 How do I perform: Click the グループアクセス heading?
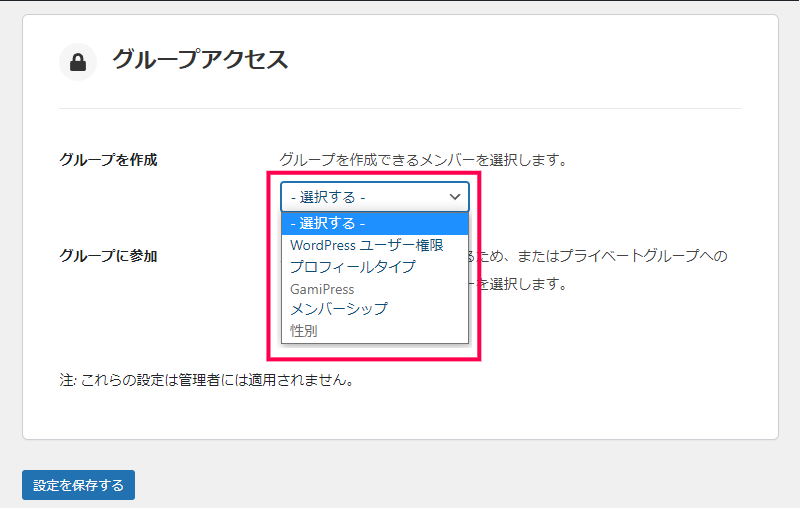200,60
